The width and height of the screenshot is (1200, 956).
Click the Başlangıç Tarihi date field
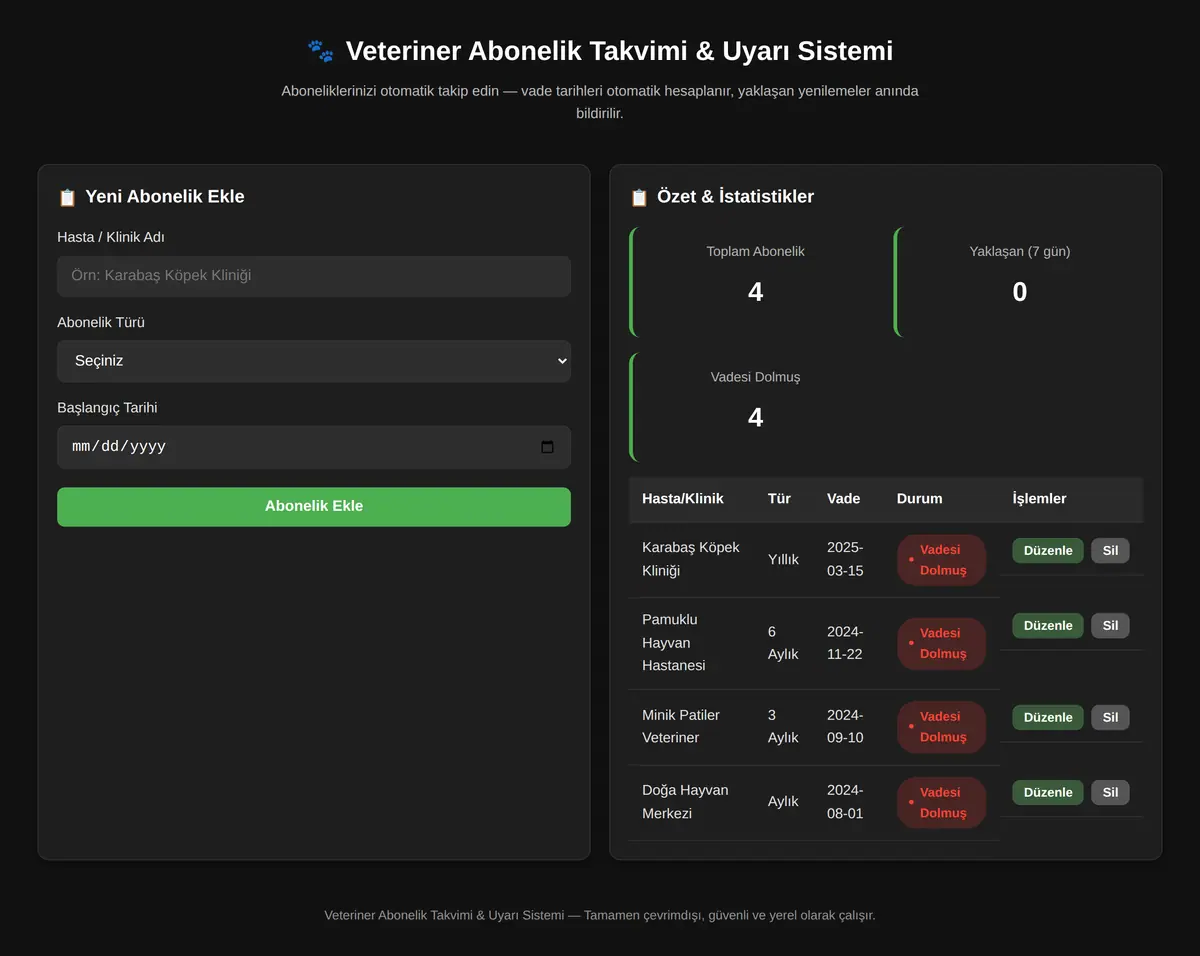point(314,447)
